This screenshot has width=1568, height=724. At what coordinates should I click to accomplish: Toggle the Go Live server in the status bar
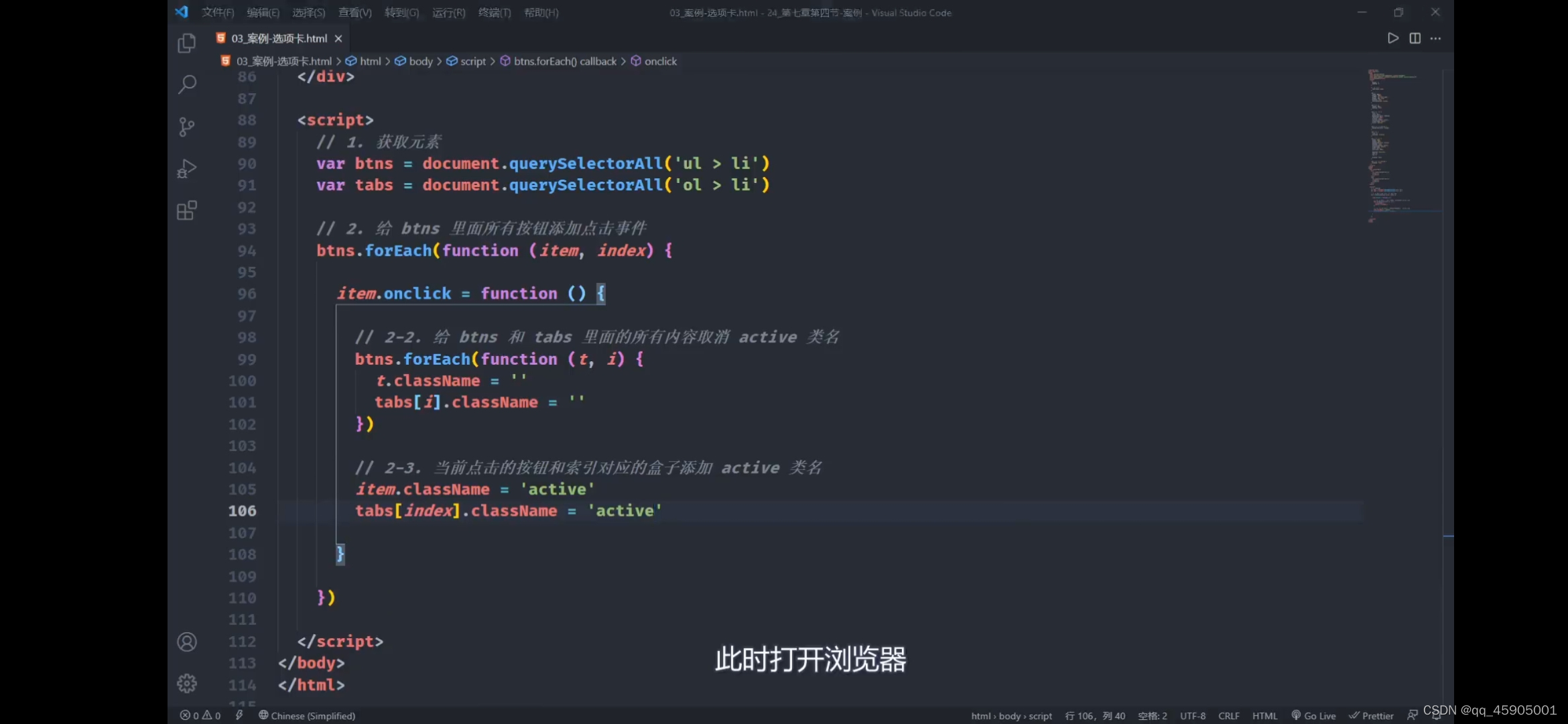click(1313, 715)
